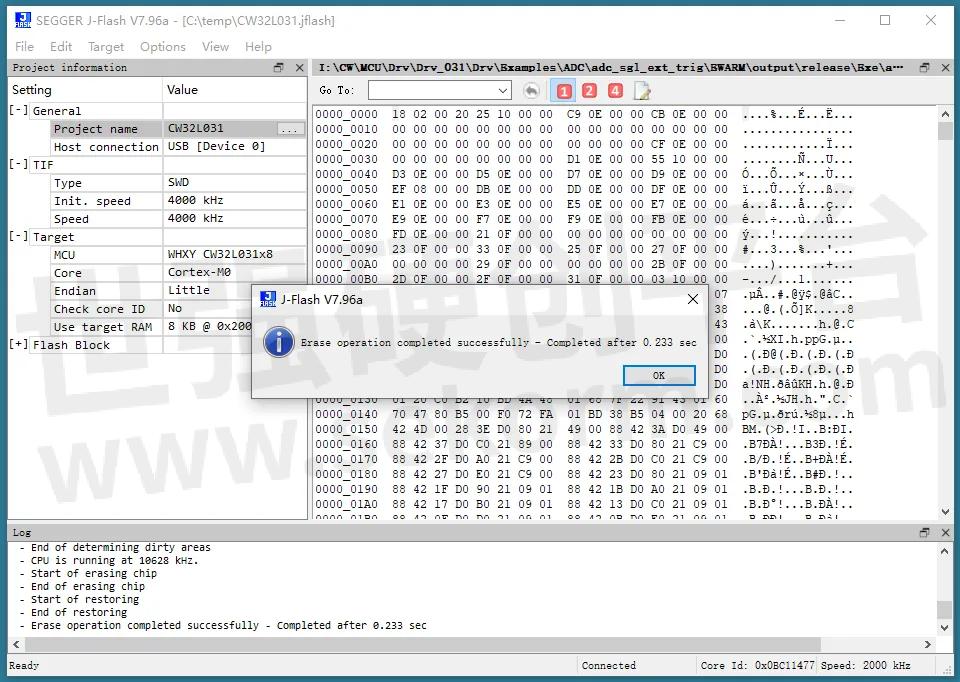Image resolution: width=960 pixels, height=682 pixels.
Task: Click the edit data notepad icon
Action: (x=642, y=90)
